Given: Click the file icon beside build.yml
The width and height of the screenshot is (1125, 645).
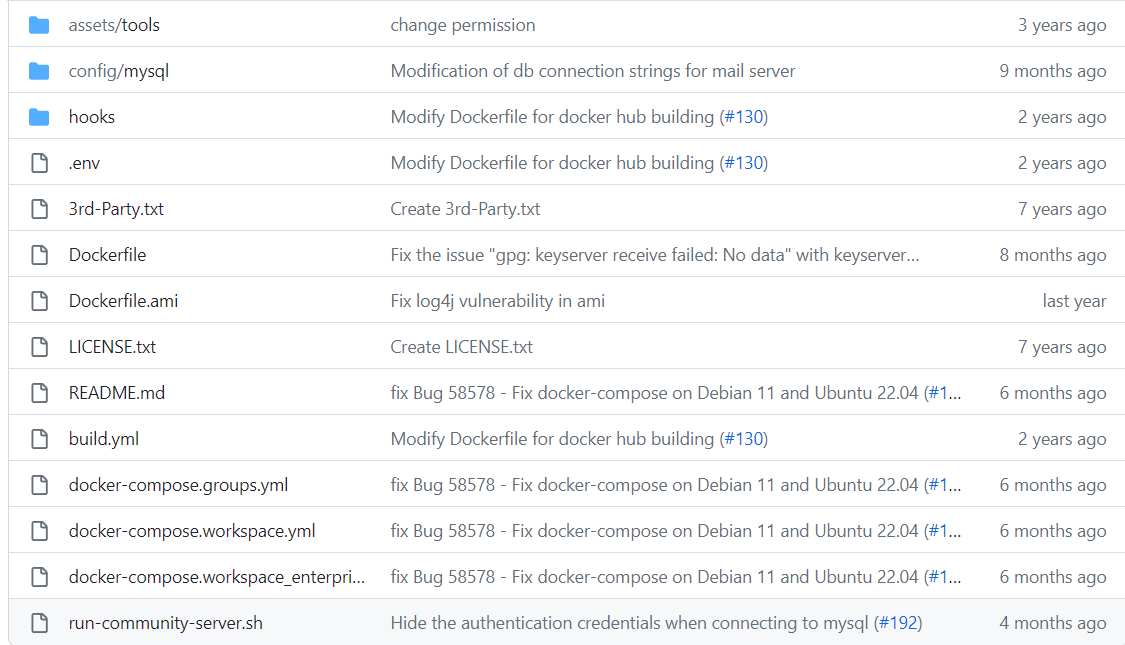Looking at the screenshot, I should pyautogui.click(x=39, y=438).
